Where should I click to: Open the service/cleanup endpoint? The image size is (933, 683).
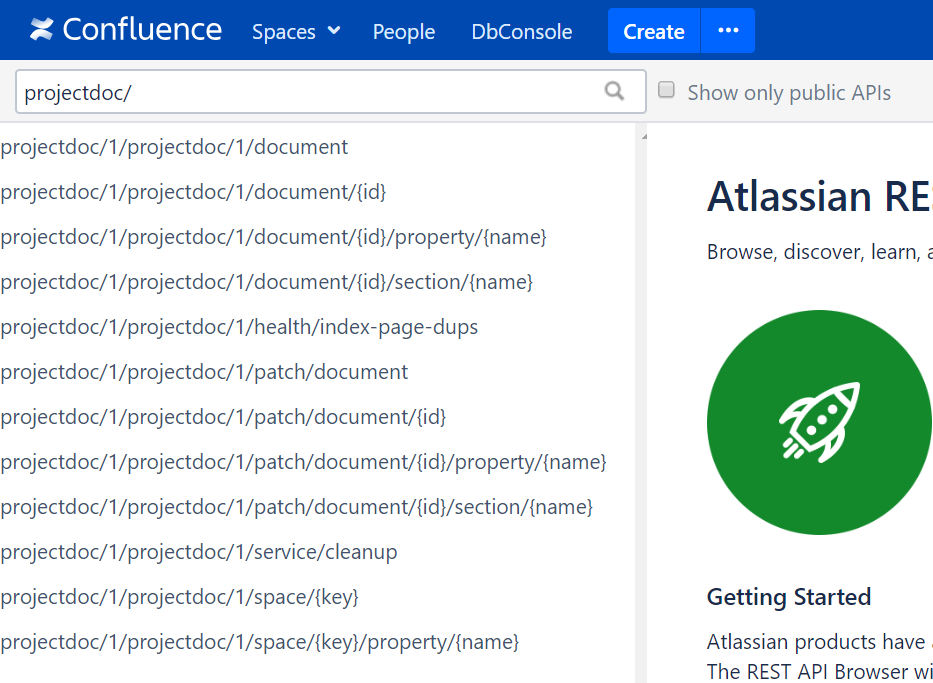click(198, 552)
